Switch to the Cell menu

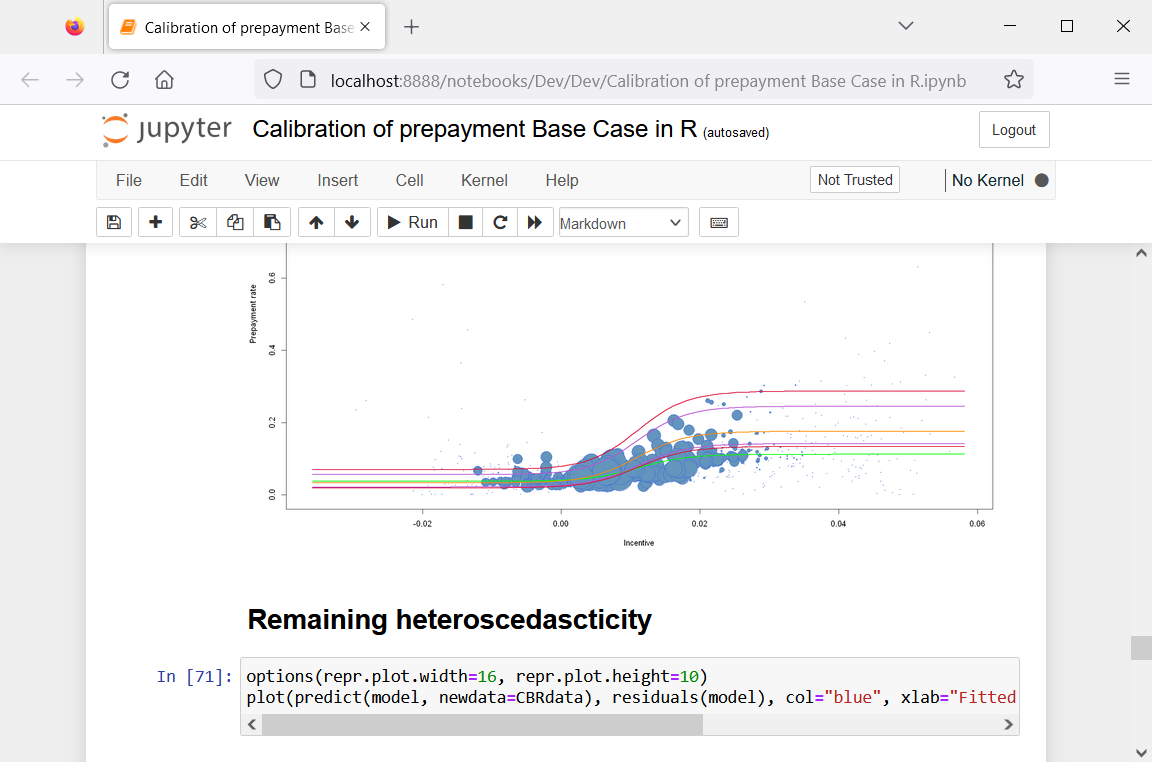point(409,180)
